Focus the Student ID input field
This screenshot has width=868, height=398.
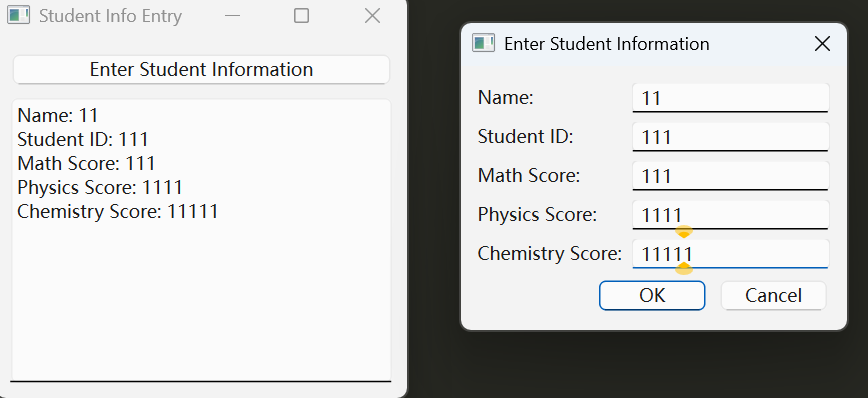[x=730, y=137]
